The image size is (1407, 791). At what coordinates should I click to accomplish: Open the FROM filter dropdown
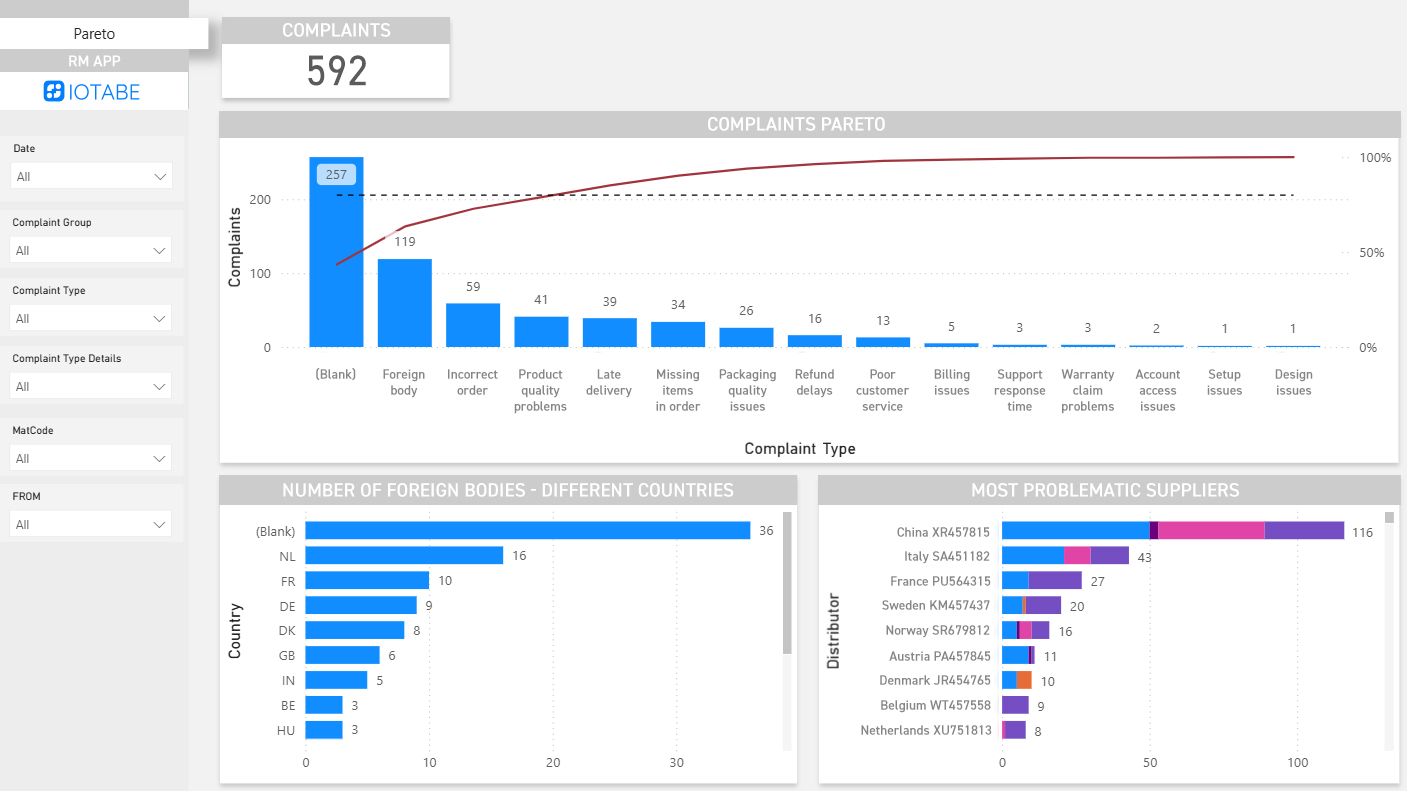[x=90, y=523]
